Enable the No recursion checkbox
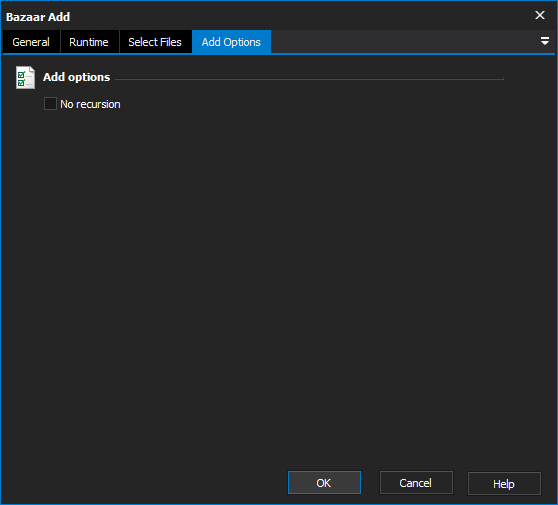This screenshot has height=505, width=558. 50,104
